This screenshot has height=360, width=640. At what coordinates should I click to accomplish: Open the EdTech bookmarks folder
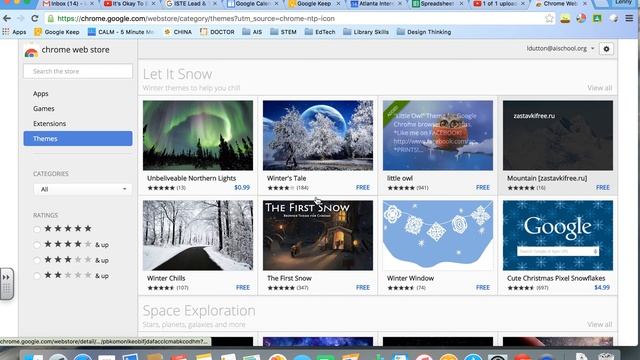320,32
